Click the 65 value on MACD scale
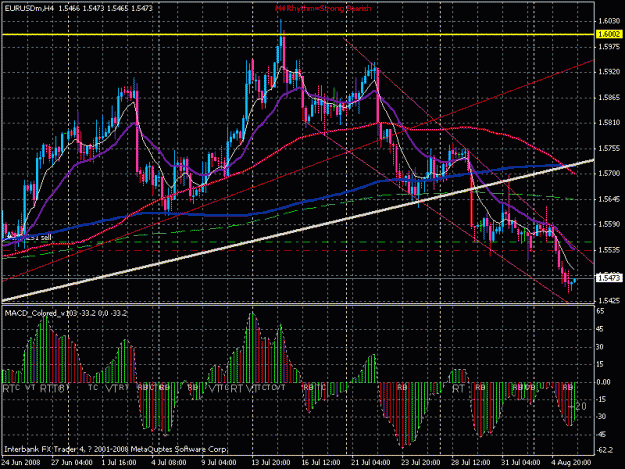 (x=600, y=311)
